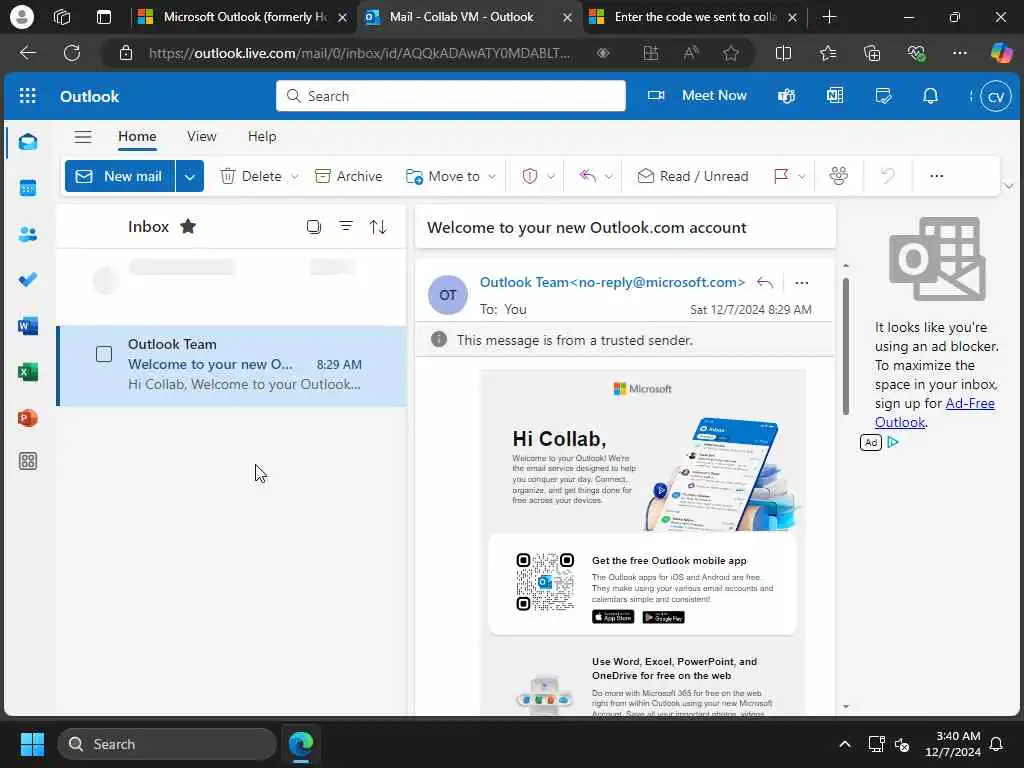The width and height of the screenshot is (1024, 768).
Task: Open My Day panel icon
Action: (883, 96)
